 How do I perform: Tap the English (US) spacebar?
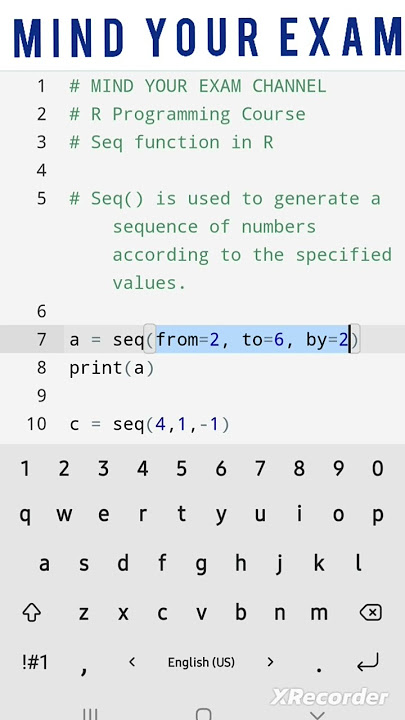(201, 662)
